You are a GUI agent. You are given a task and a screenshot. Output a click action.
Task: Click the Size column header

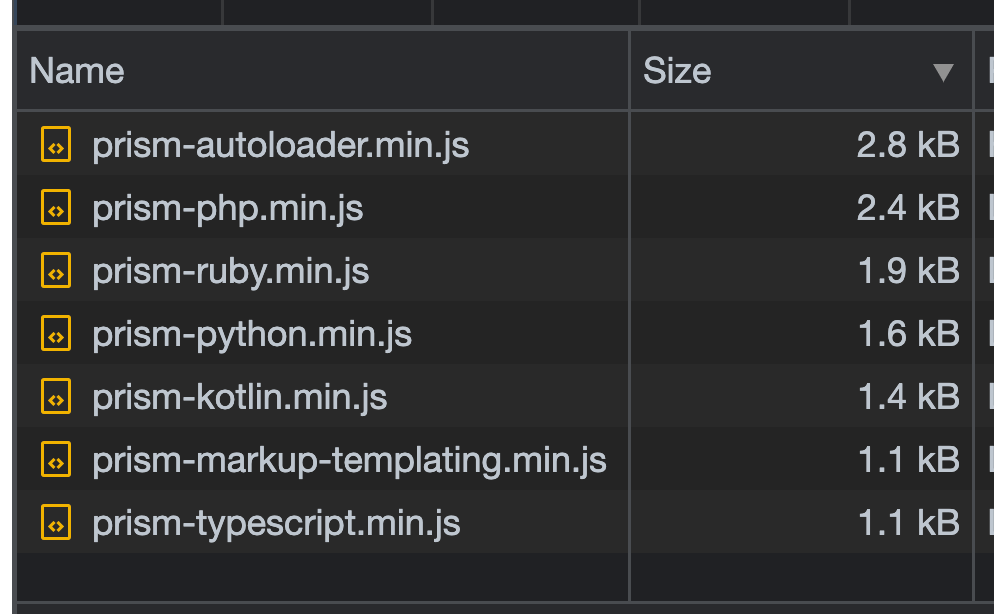pyautogui.click(x=680, y=70)
